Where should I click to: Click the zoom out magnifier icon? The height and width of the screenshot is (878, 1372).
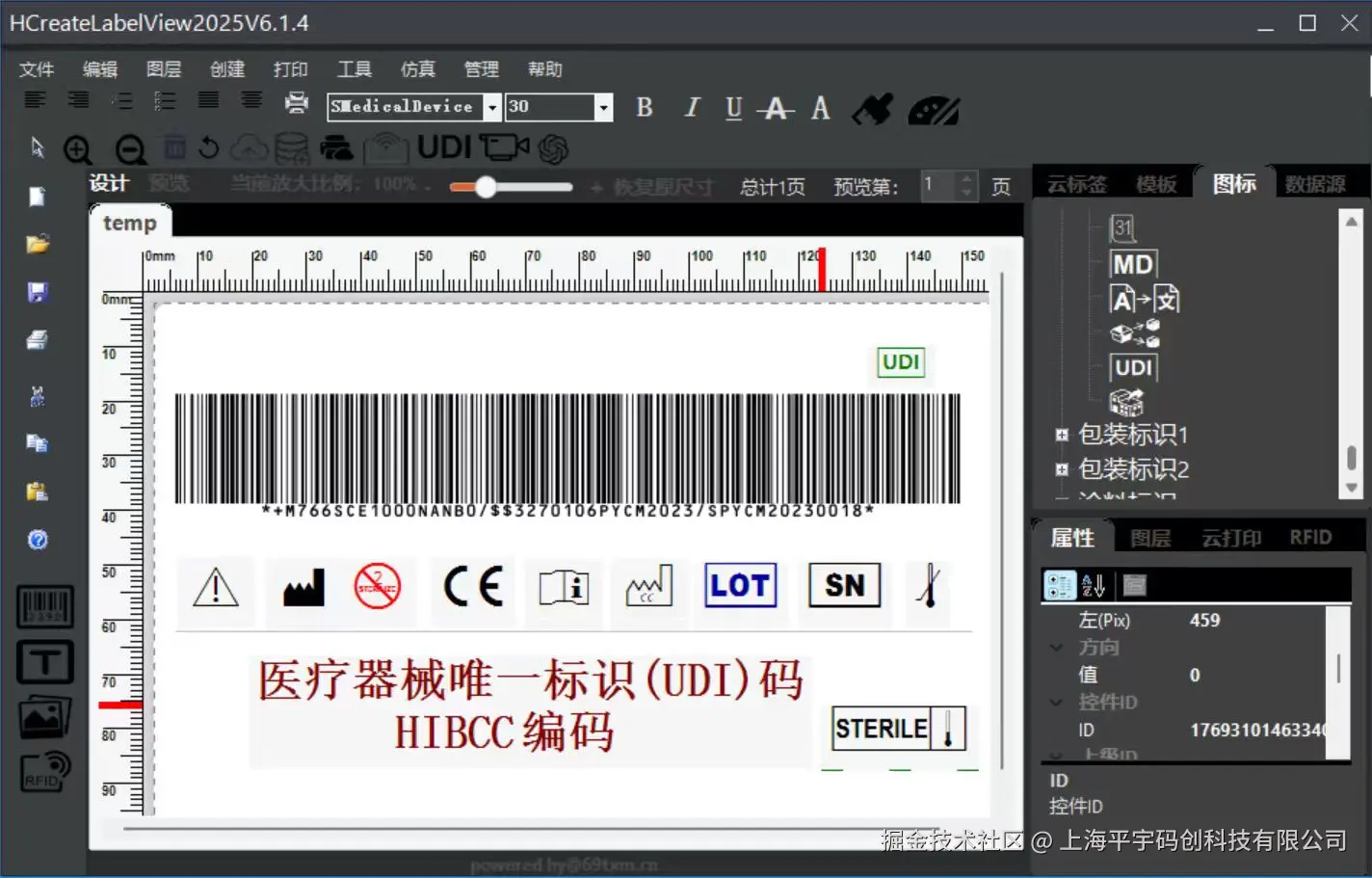coord(130,149)
